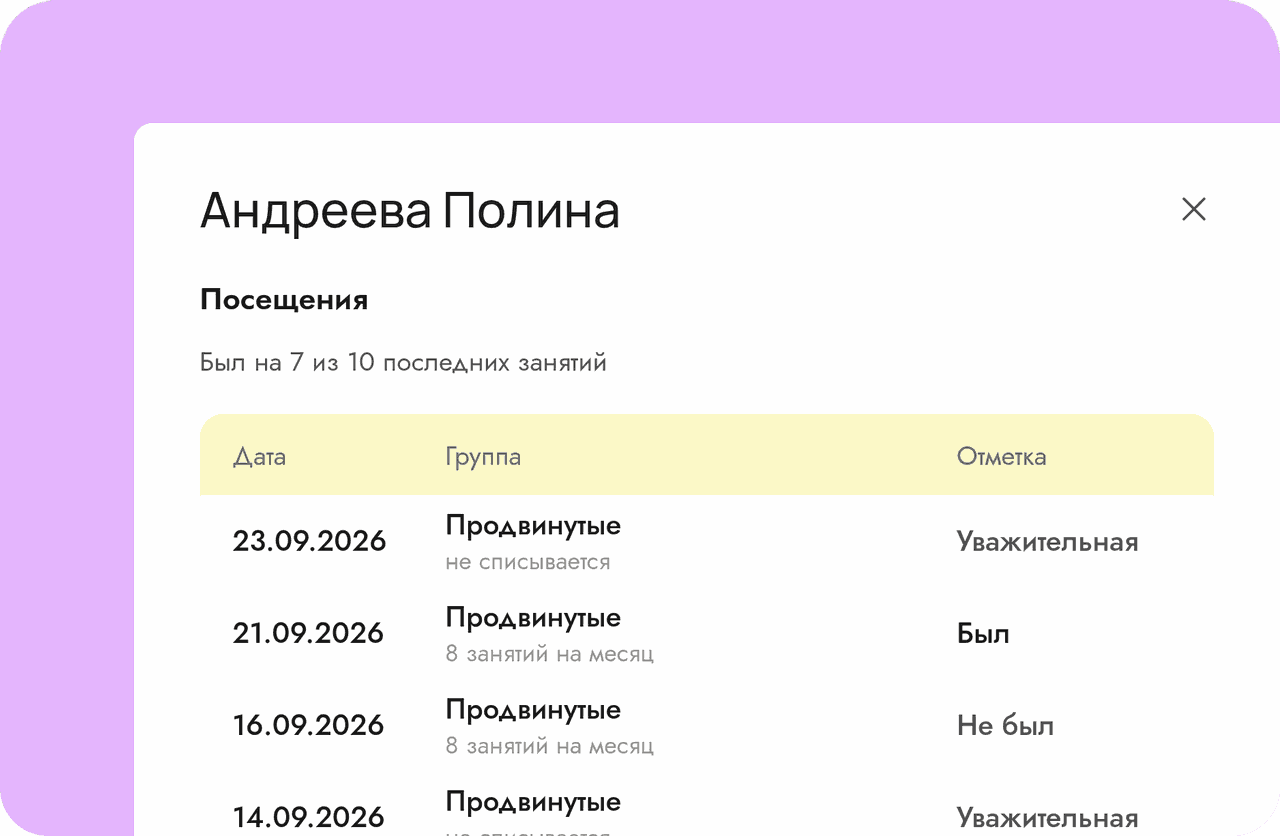This screenshot has width=1280, height=836.
Task: Click Продвинутые in the 14.09.2026 row
Action: (x=533, y=802)
